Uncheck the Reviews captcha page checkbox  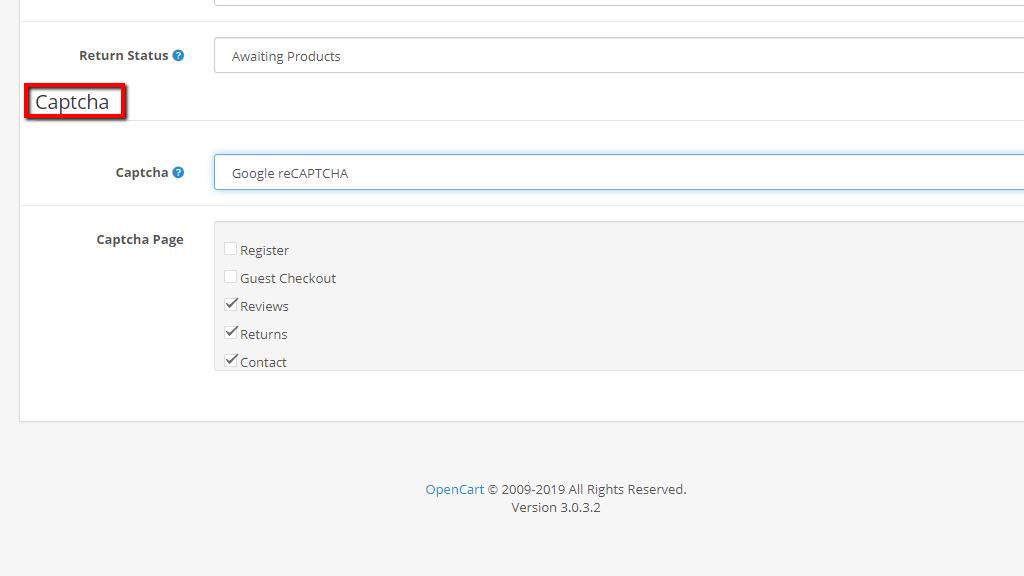231,305
